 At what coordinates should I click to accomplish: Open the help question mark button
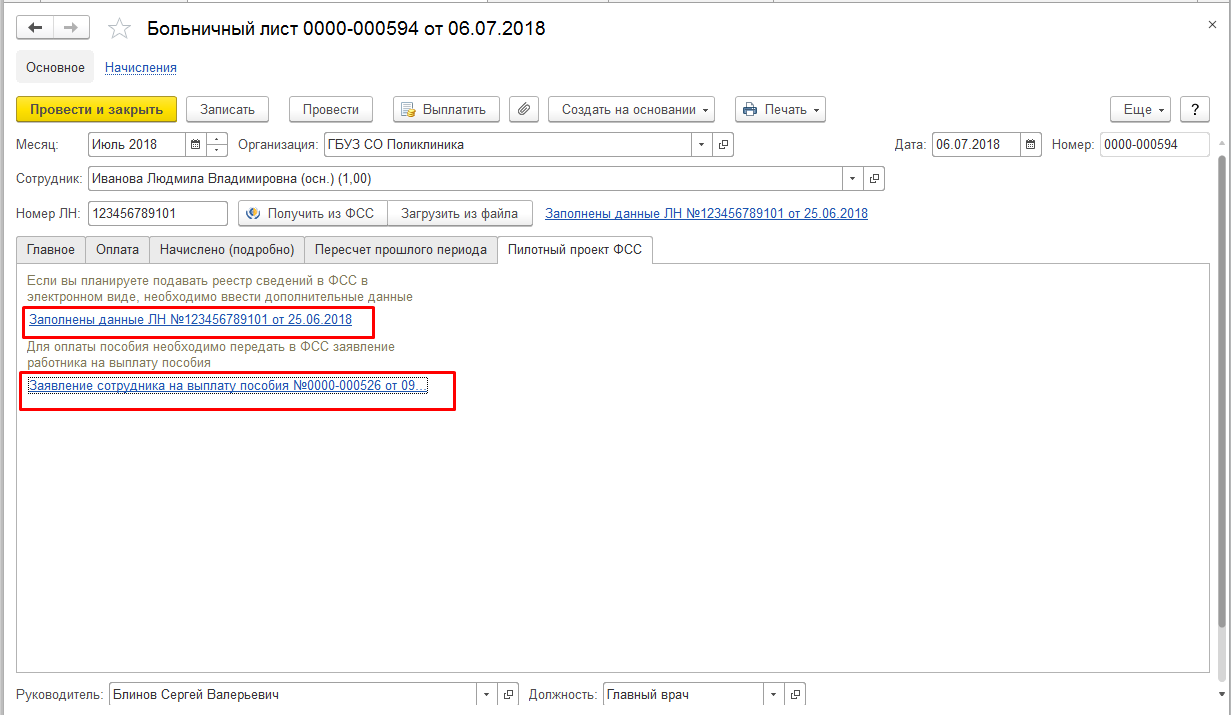tap(1194, 110)
